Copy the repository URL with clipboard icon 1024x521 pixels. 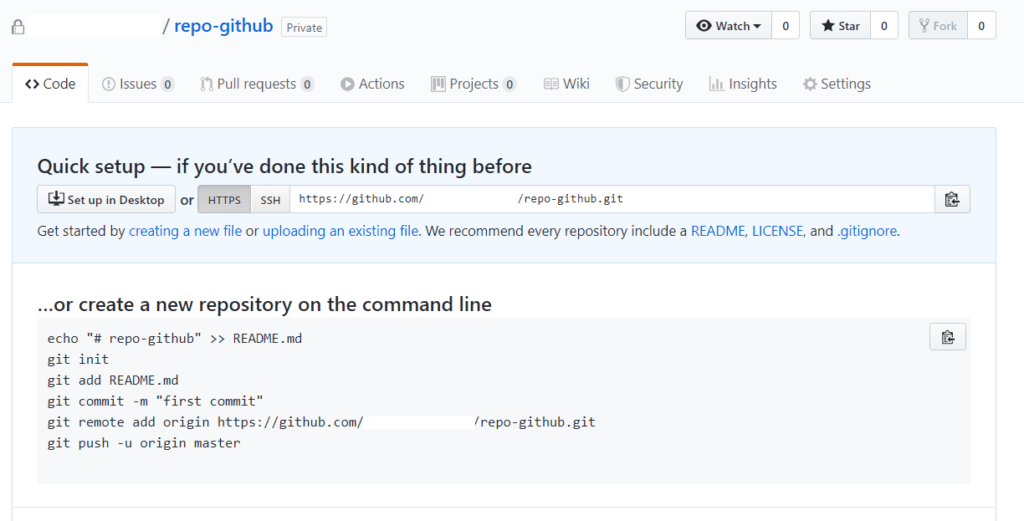(952, 200)
